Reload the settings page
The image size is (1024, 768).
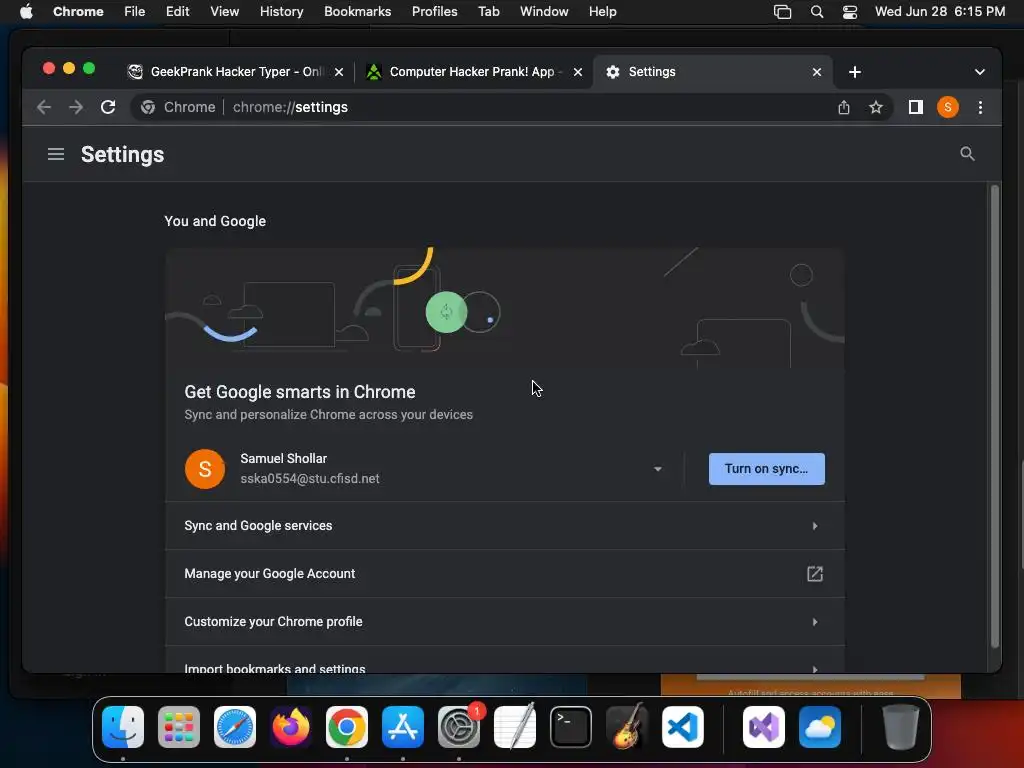coord(108,107)
